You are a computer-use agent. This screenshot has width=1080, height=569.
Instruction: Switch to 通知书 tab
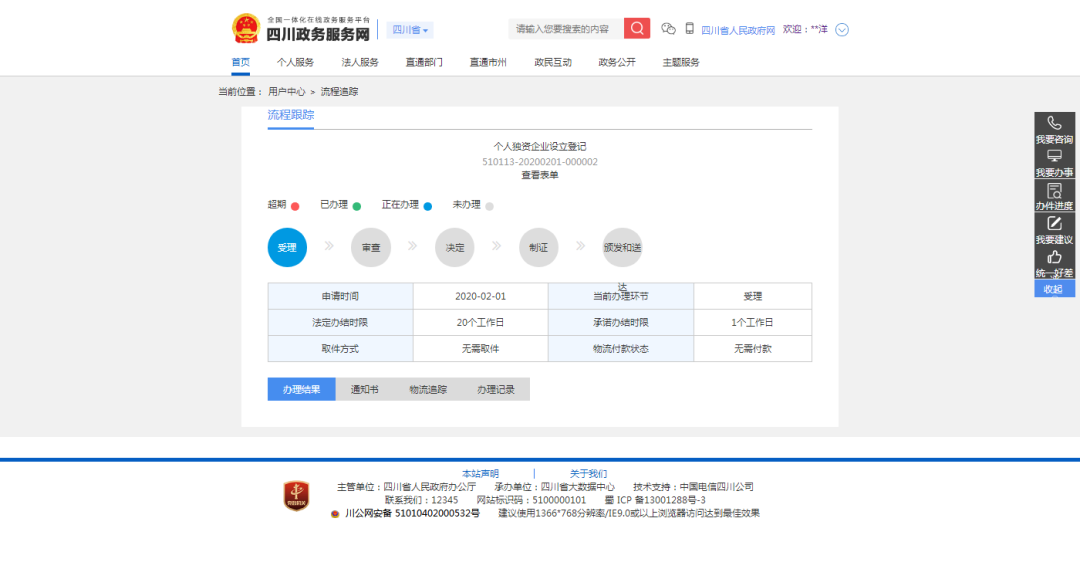click(x=364, y=389)
